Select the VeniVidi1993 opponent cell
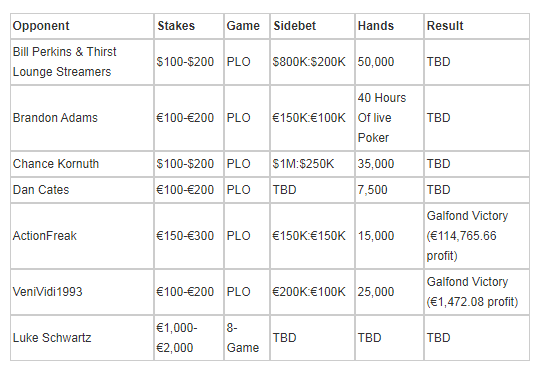The height and width of the screenshot is (372, 559). (x=82, y=292)
